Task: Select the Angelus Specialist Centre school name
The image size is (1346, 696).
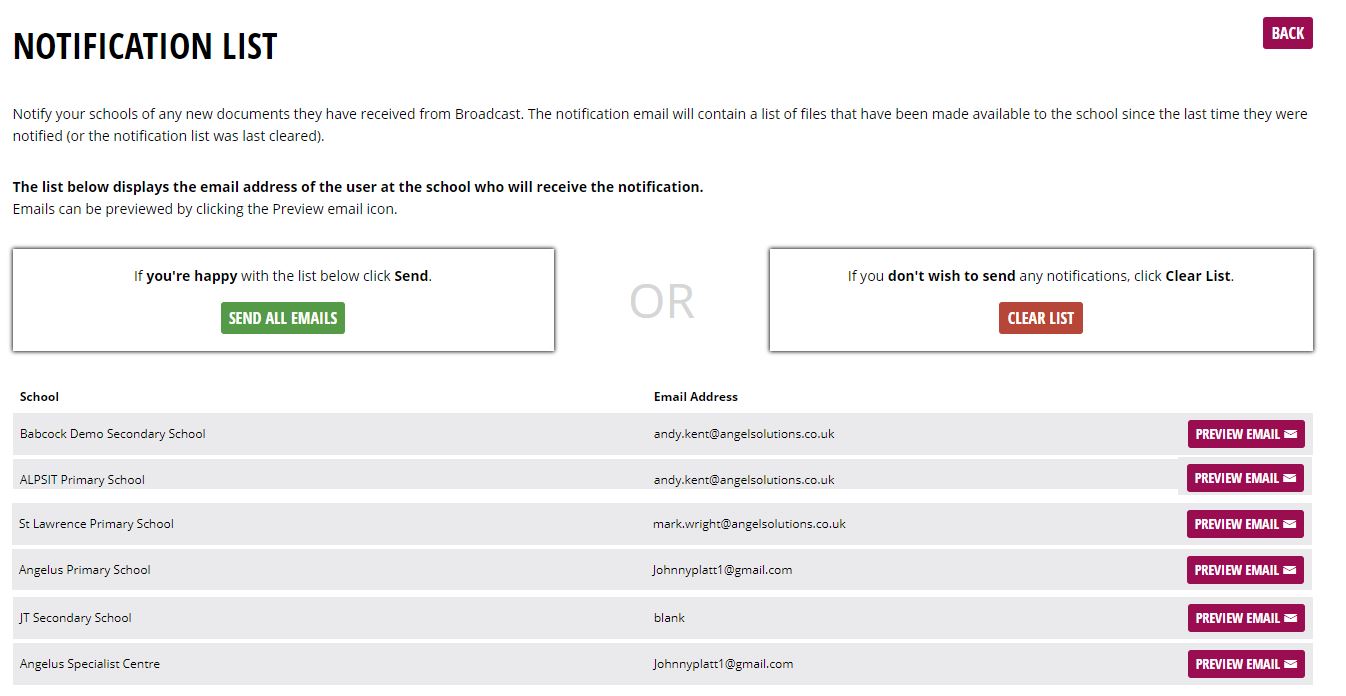Action: click(89, 664)
